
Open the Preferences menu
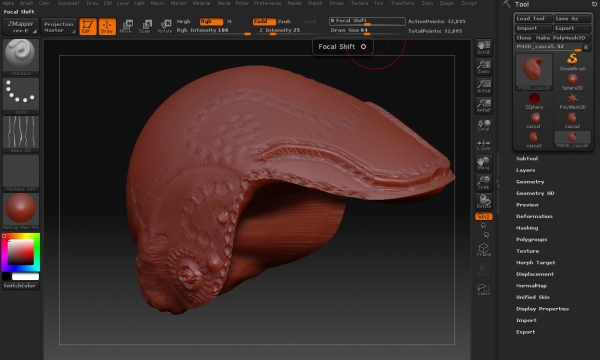(x=267, y=3)
